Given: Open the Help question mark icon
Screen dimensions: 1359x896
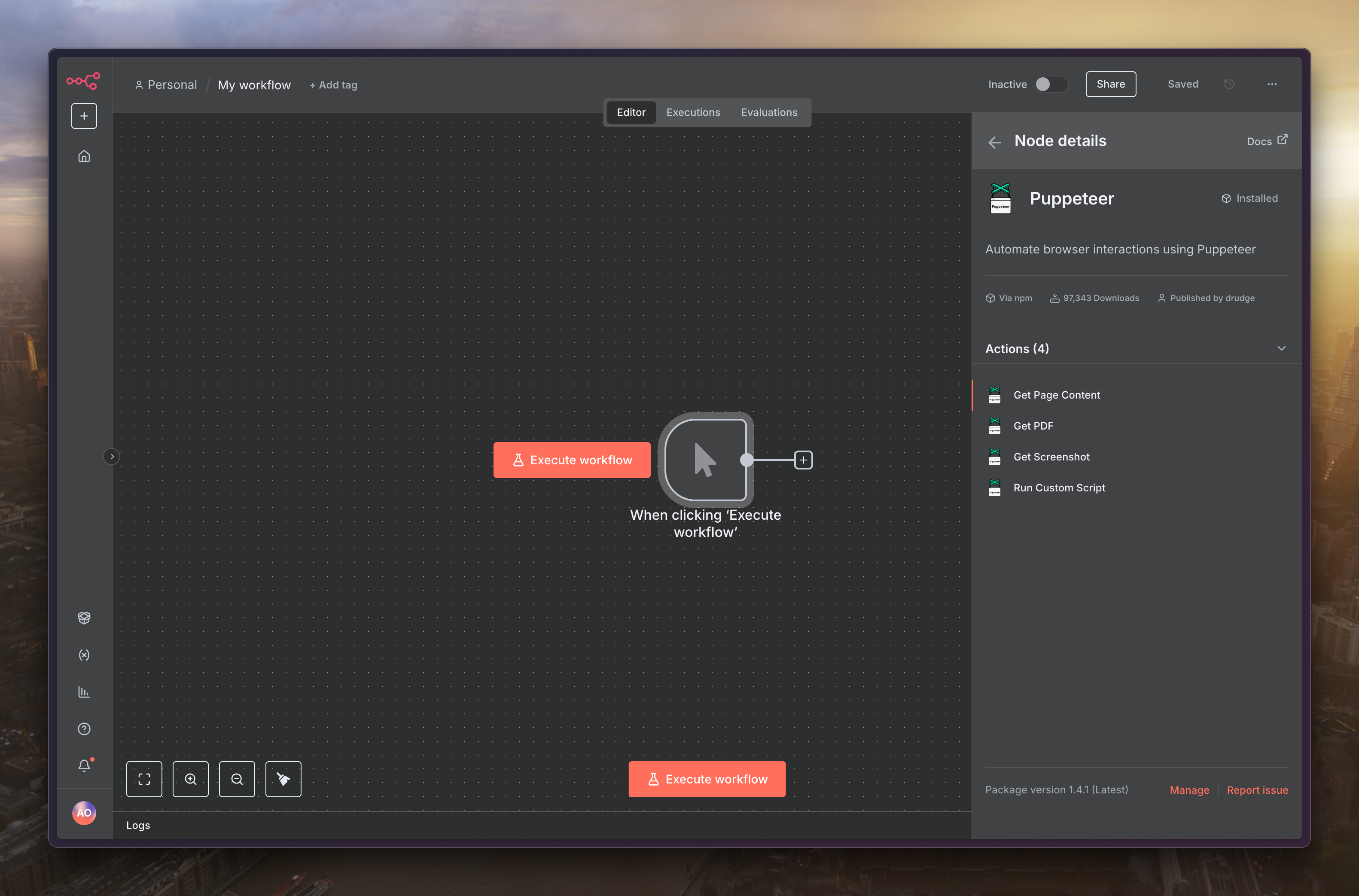Looking at the screenshot, I should (x=84, y=728).
